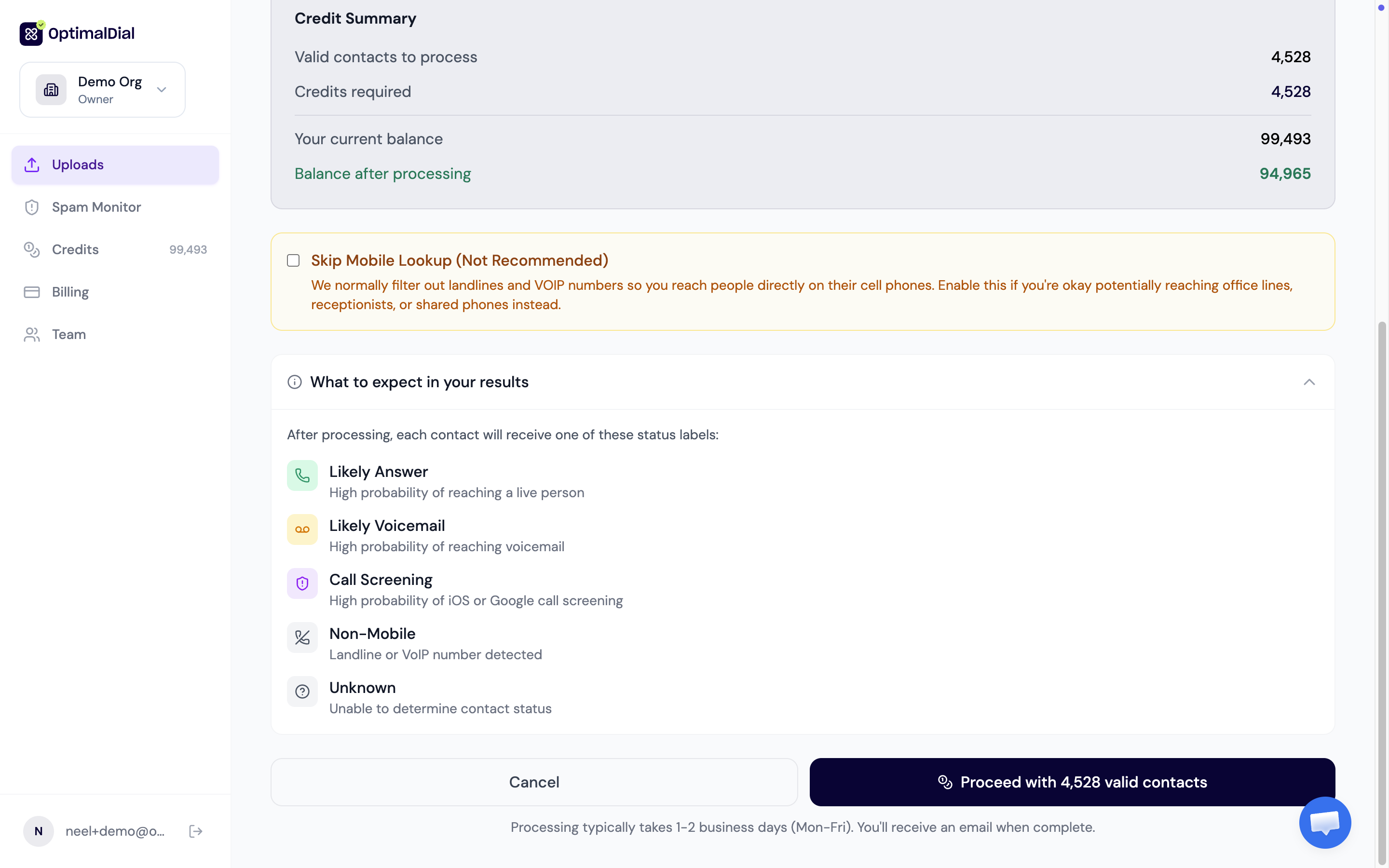
Task: Collapse the What to expect section
Action: click(1308, 382)
